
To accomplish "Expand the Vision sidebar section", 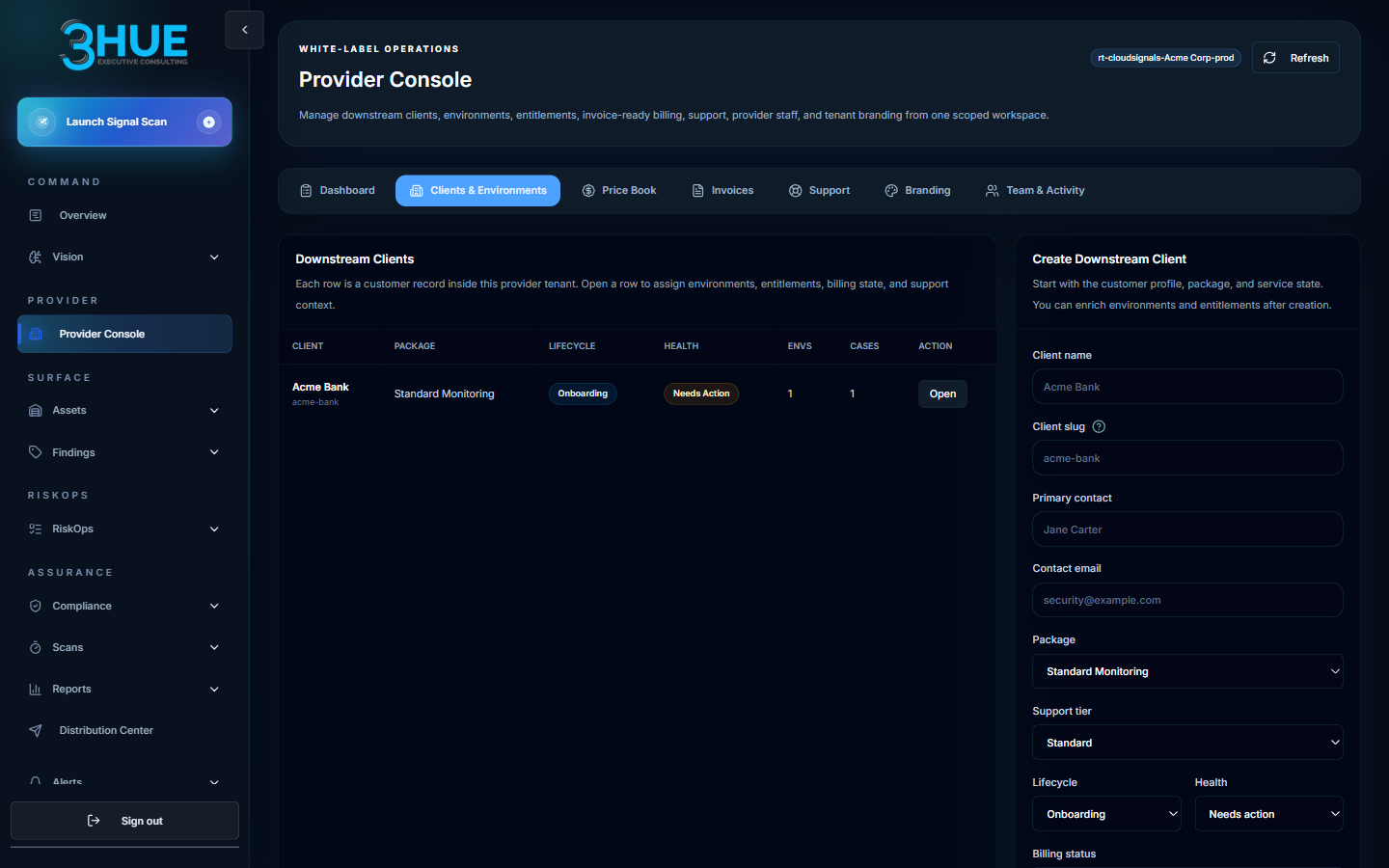I will pos(214,258).
